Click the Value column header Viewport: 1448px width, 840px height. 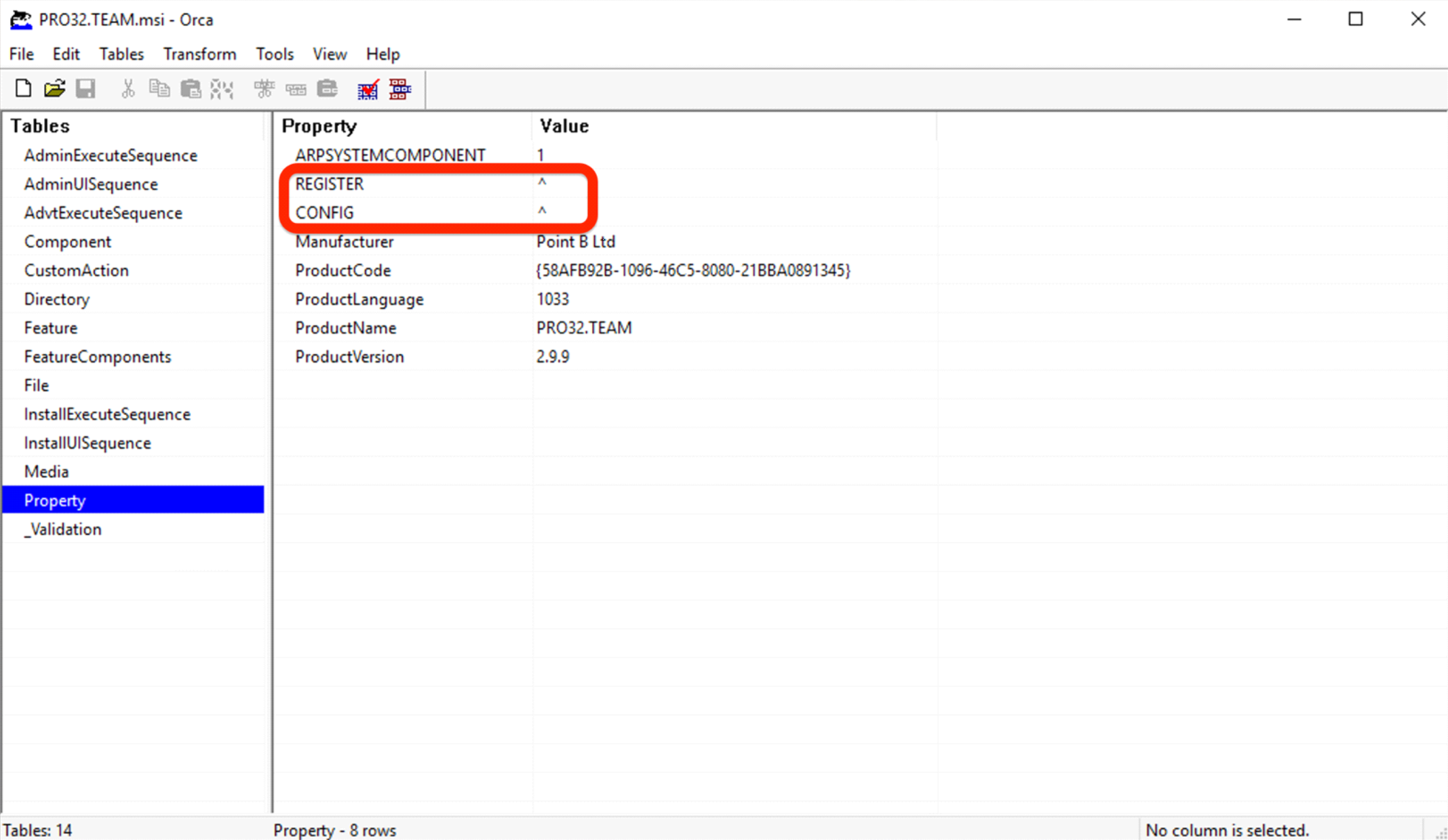point(564,126)
